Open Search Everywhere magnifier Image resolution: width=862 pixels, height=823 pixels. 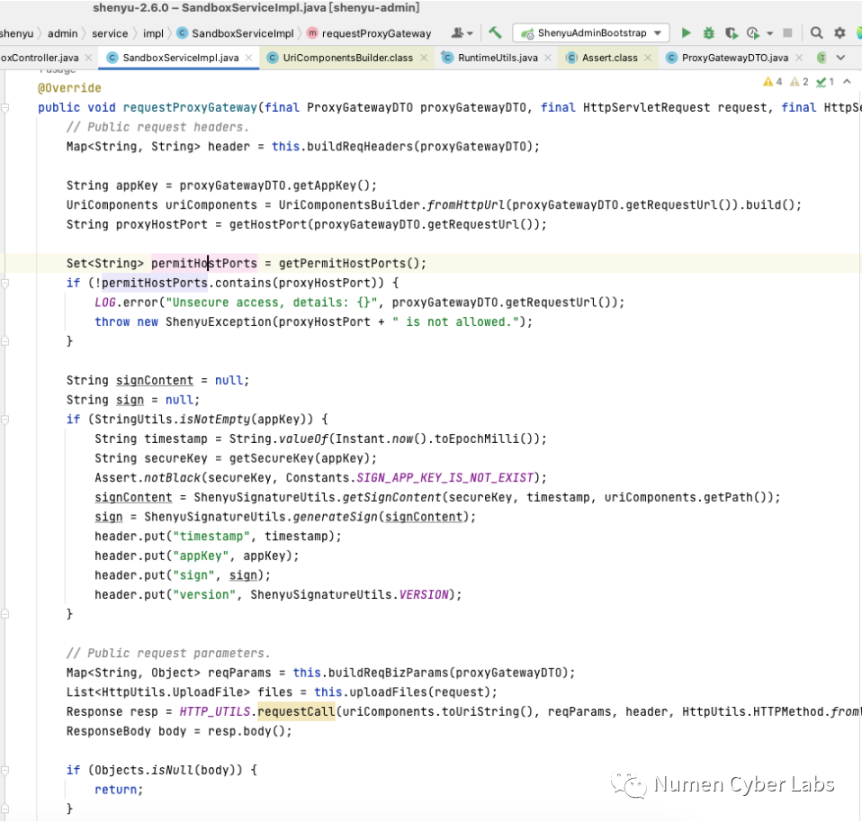(x=816, y=33)
